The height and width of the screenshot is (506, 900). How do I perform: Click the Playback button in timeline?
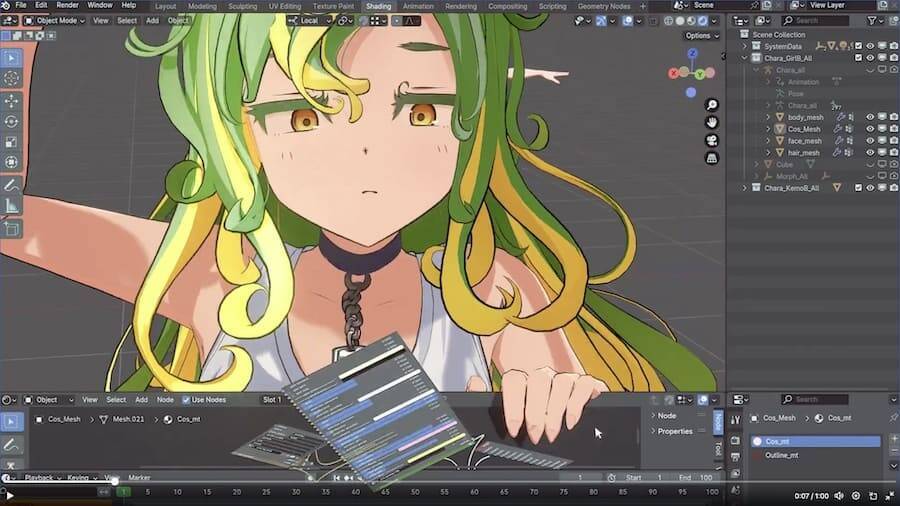41,478
